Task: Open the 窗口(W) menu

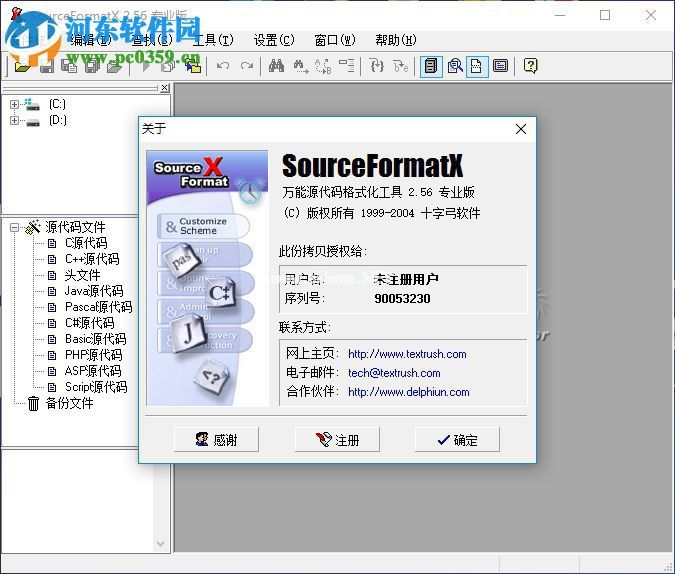Action: (335, 40)
